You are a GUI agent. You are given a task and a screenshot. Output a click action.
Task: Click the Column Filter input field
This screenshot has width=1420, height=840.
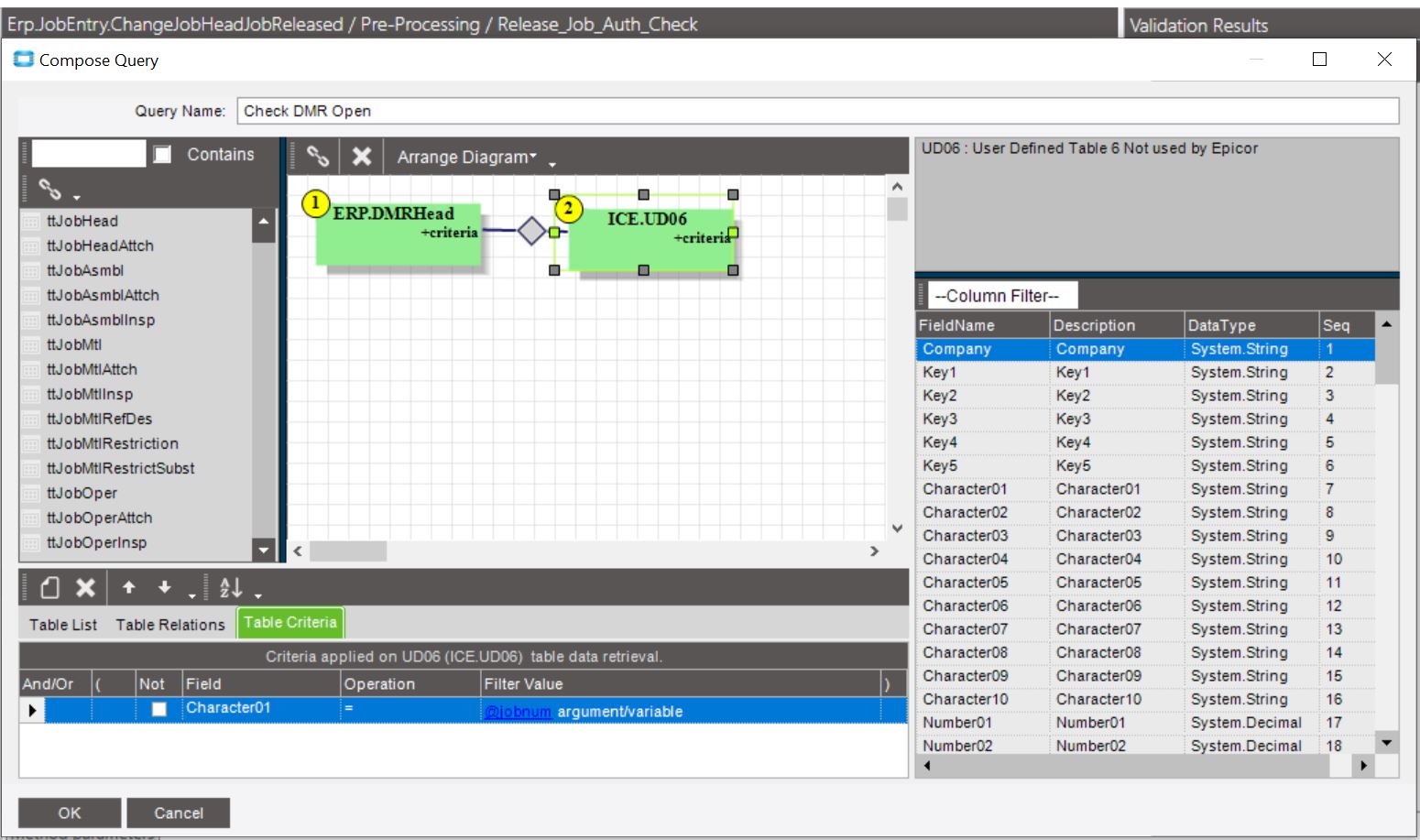point(1003,296)
